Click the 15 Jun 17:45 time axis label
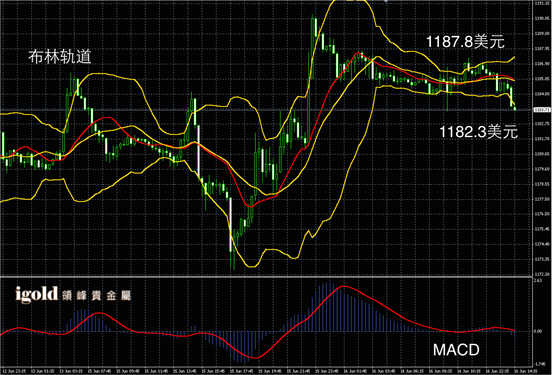 pos(242,371)
